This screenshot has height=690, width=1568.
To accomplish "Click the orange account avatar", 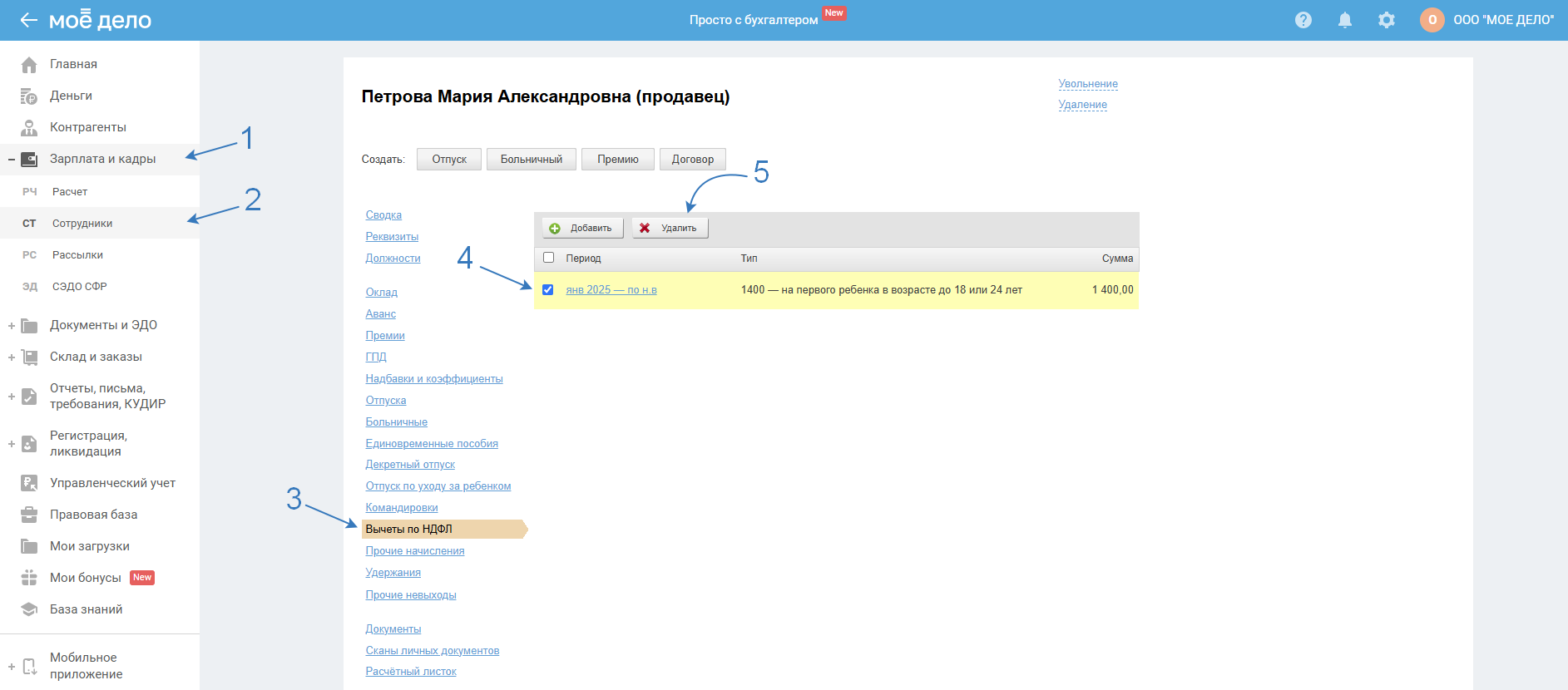I will pyautogui.click(x=1432, y=20).
